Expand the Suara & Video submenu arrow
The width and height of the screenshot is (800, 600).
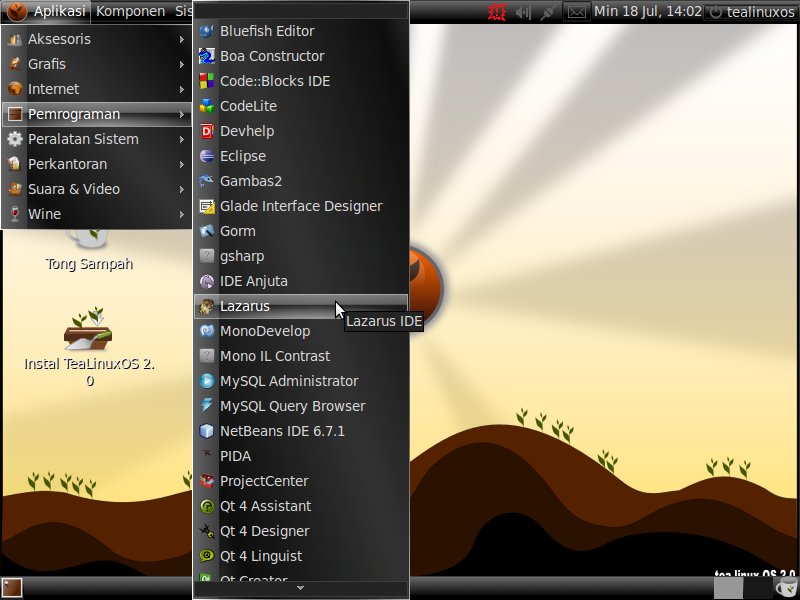tap(182, 189)
